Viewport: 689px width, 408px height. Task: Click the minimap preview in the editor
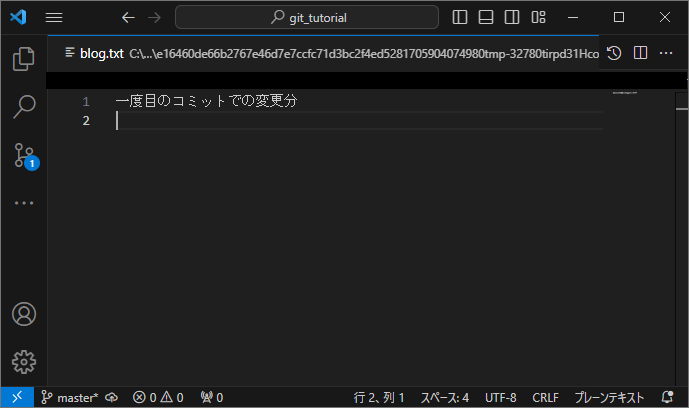(625, 93)
